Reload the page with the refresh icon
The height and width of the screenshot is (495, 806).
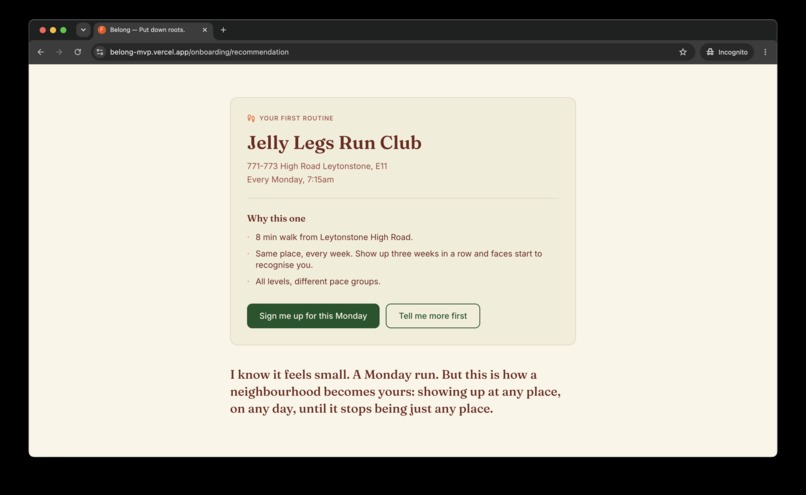pos(78,52)
